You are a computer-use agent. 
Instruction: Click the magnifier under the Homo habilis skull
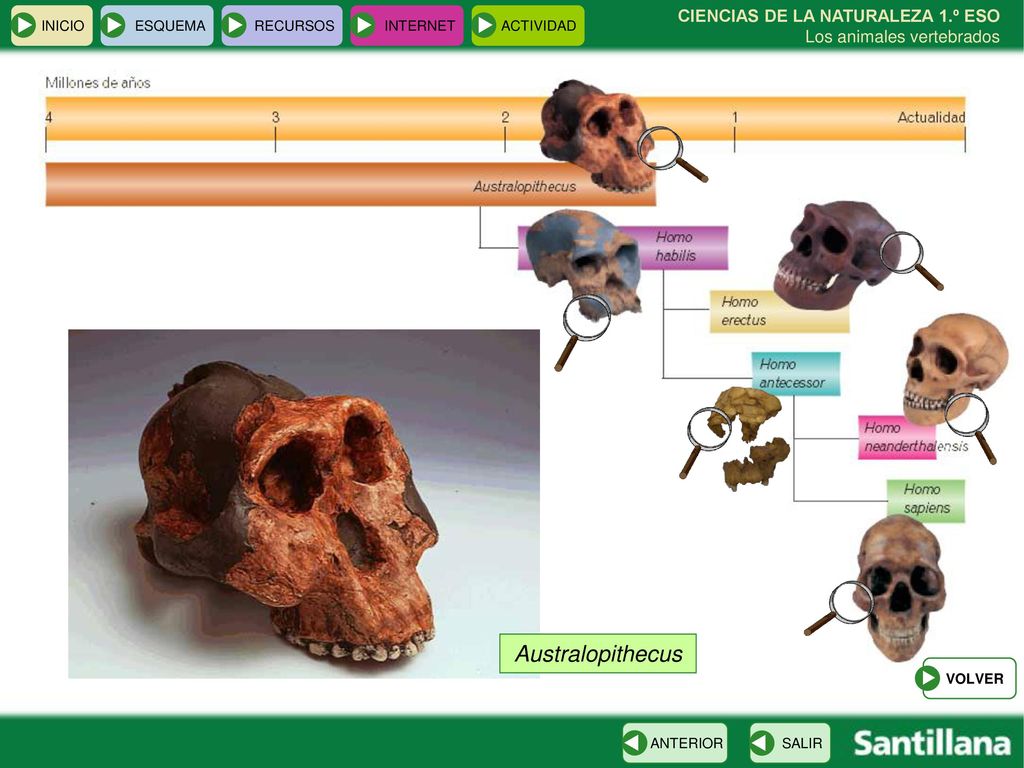coord(582,331)
